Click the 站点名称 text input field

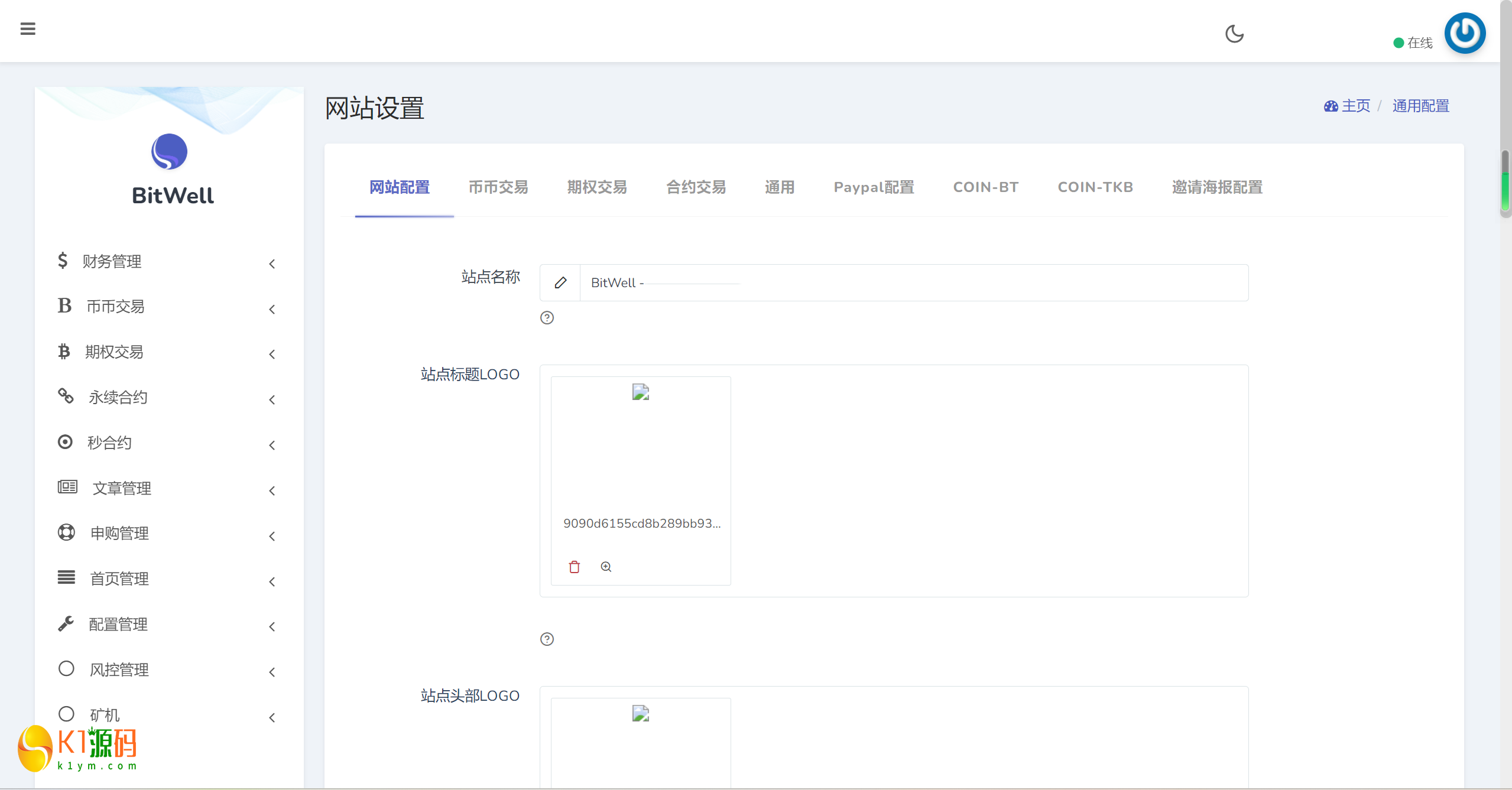[913, 283]
